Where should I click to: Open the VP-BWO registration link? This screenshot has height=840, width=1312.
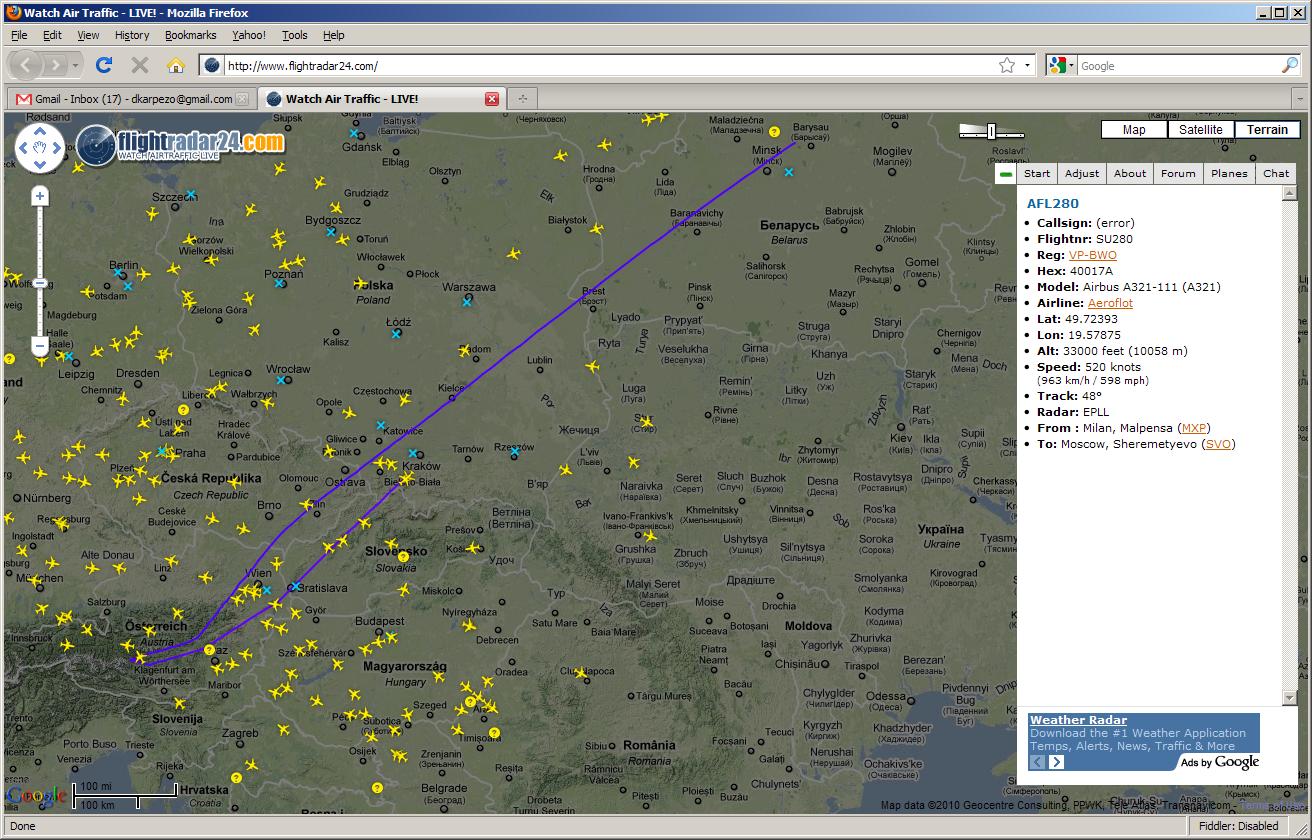1093,255
